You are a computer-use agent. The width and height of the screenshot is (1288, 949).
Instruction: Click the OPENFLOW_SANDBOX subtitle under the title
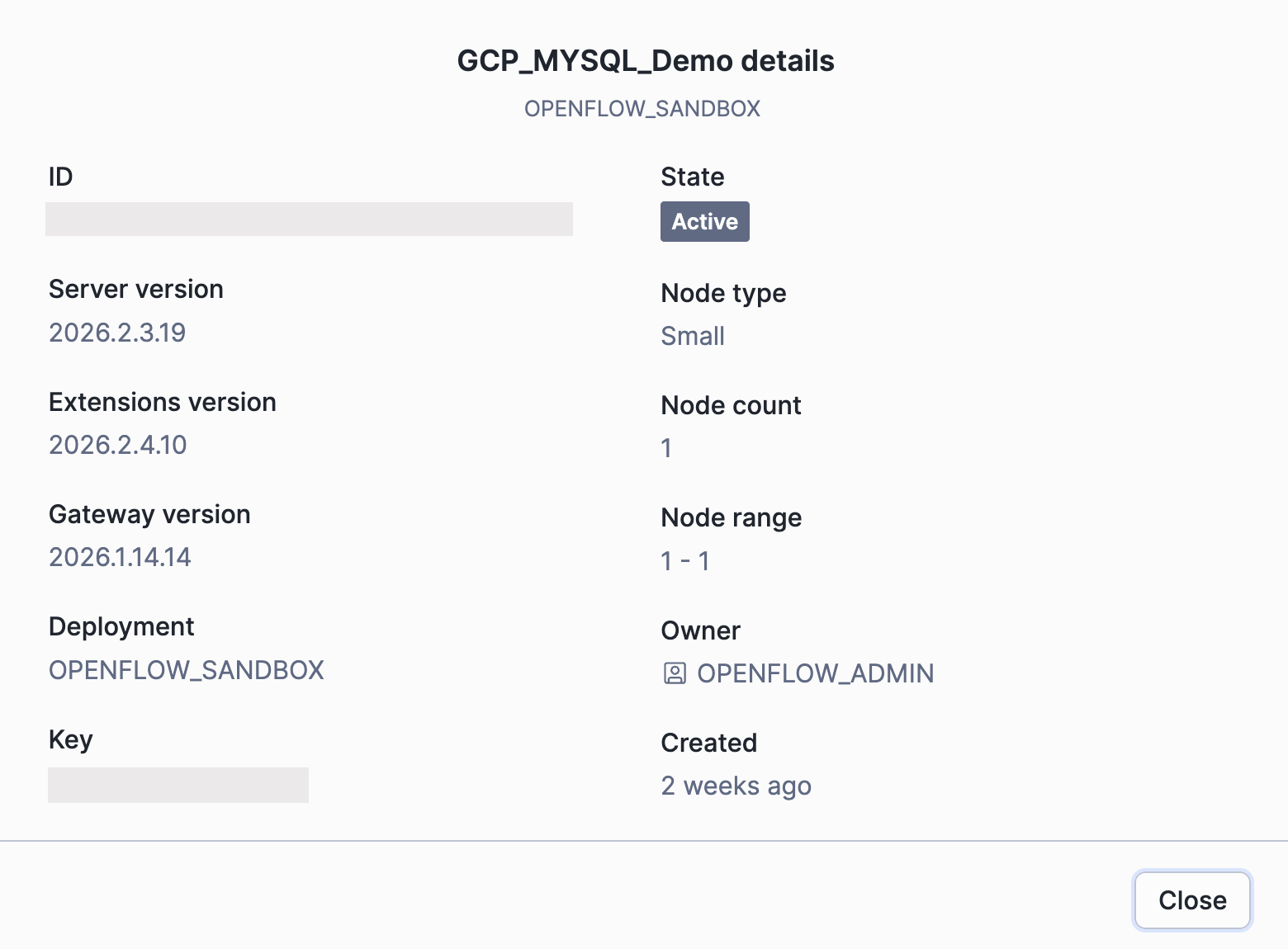(642, 109)
